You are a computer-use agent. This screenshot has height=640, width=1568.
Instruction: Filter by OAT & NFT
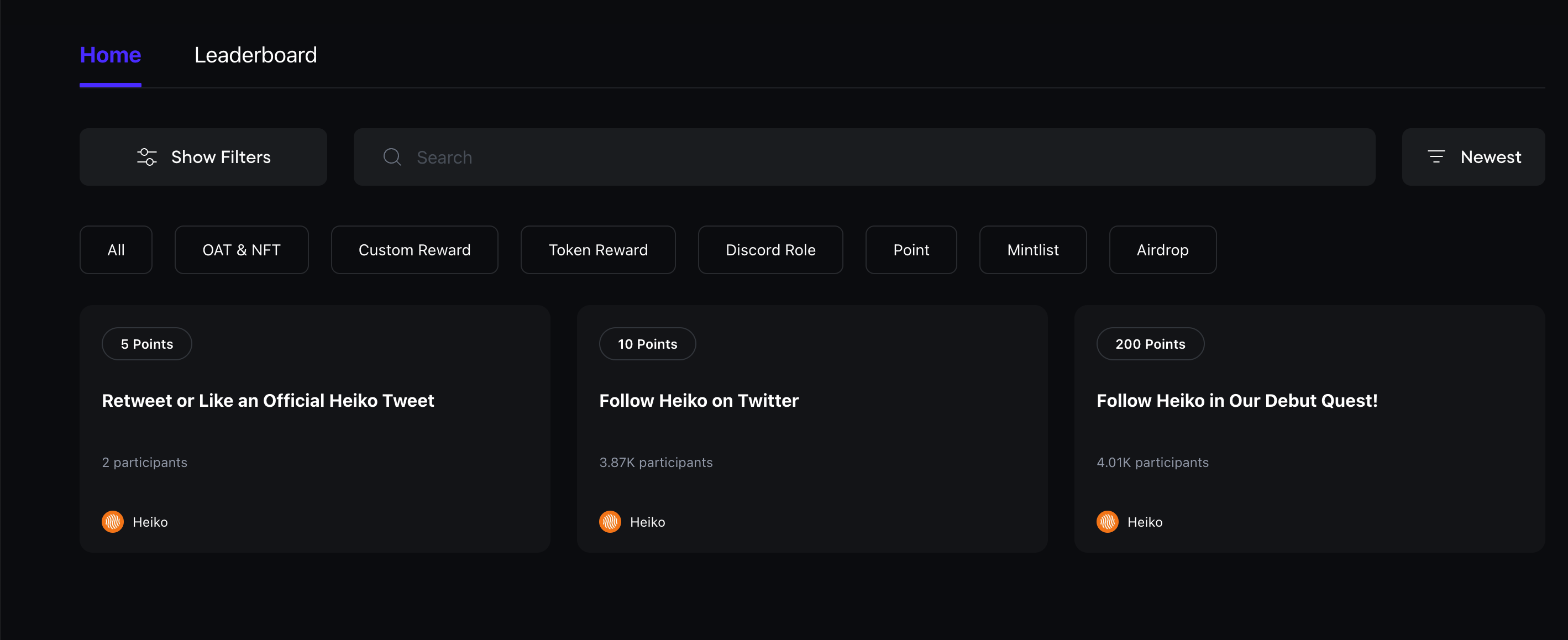(x=242, y=250)
